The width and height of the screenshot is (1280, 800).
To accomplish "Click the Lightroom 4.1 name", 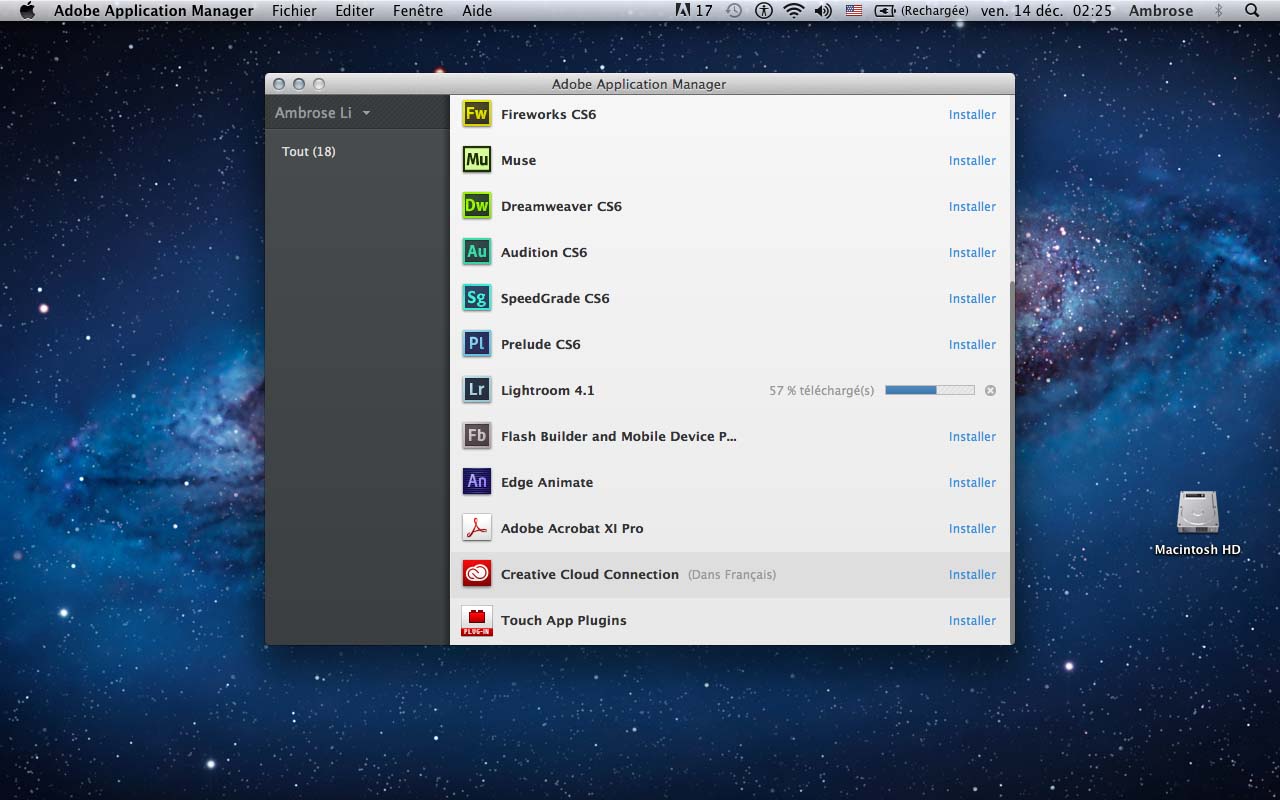I will 547,390.
